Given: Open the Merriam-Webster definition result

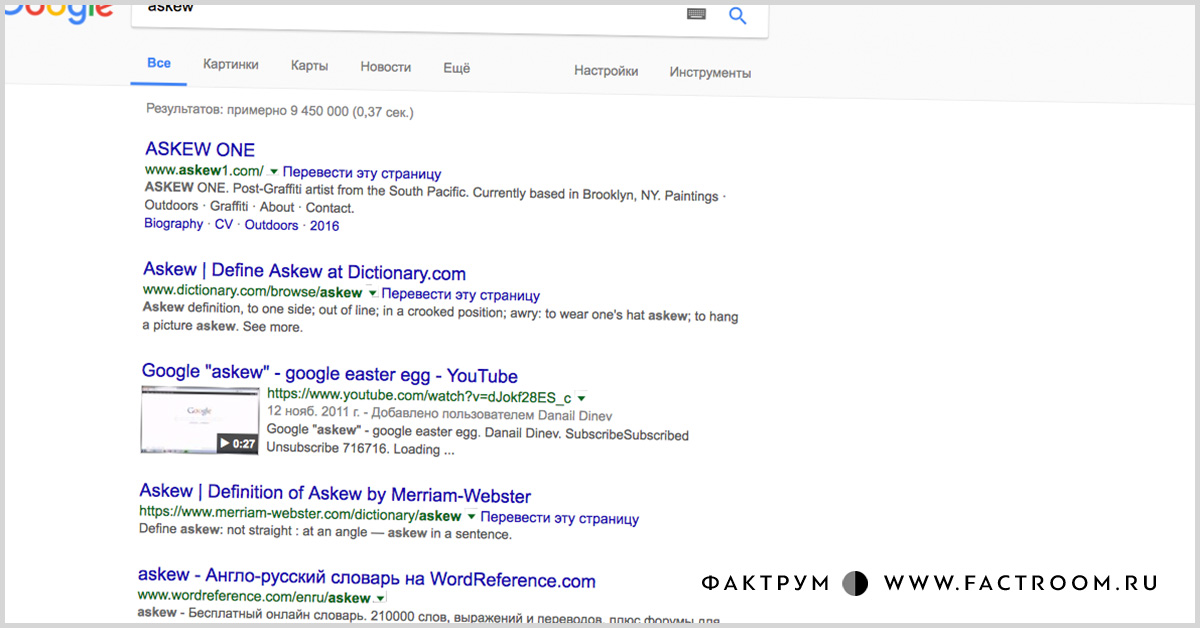Looking at the screenshot, I should point(335,495).
